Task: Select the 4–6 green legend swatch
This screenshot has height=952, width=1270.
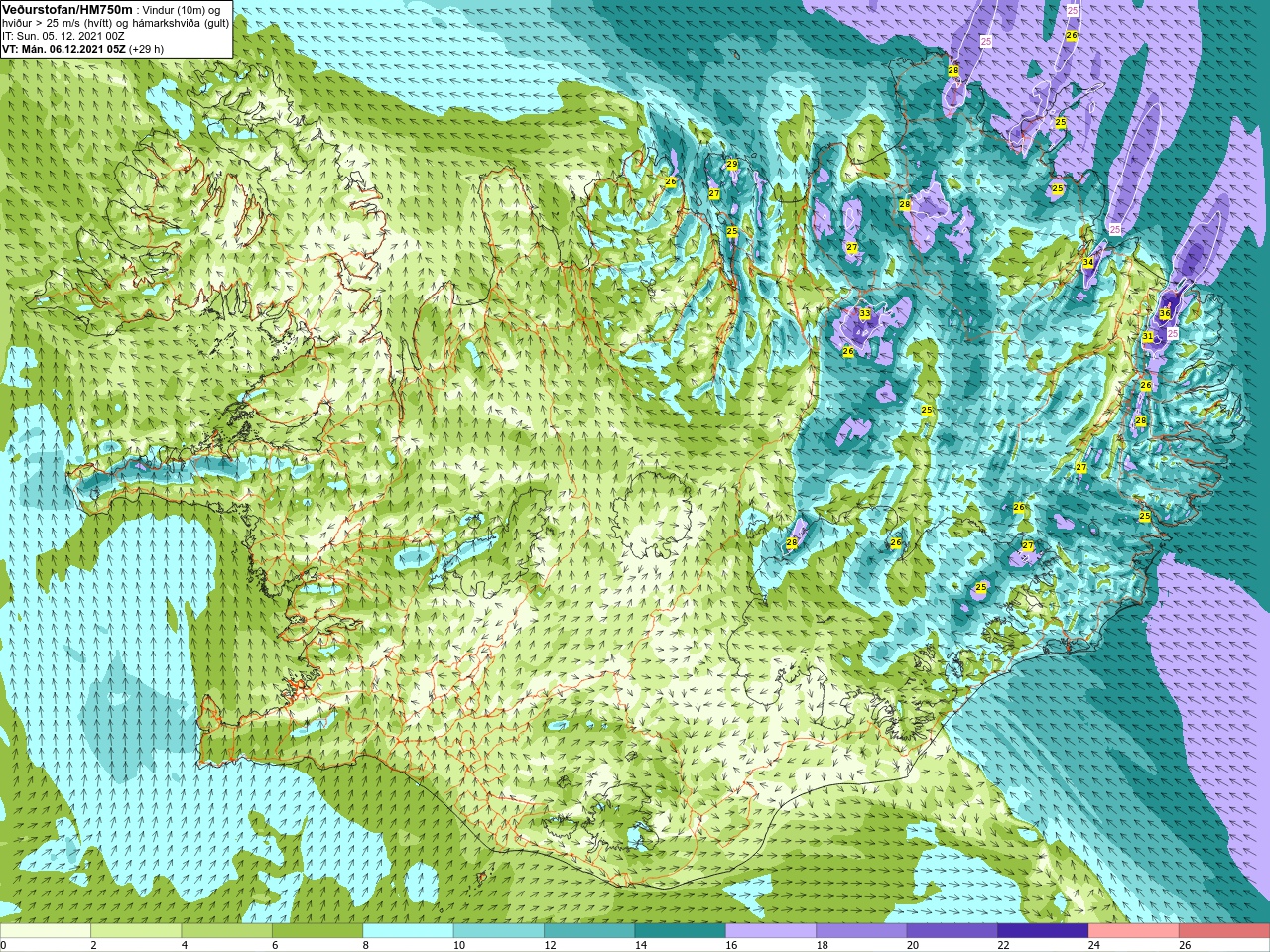Action: click(227, 931)
